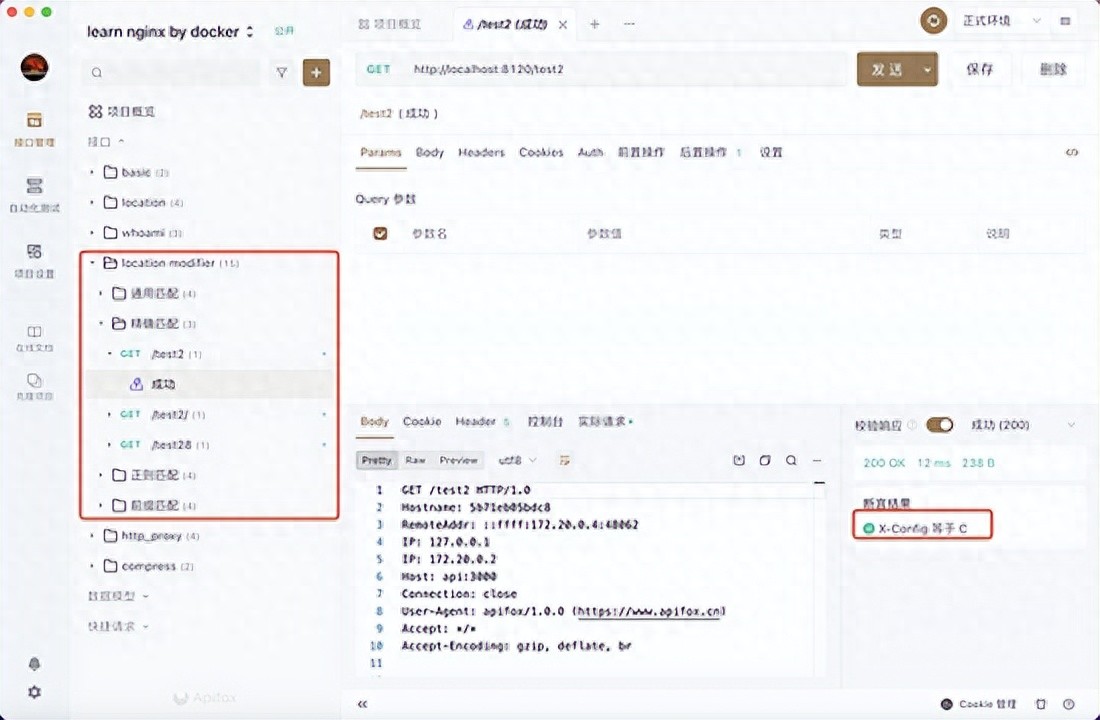
Task: Collapse the 接口 section header
Action: [106, 142]
